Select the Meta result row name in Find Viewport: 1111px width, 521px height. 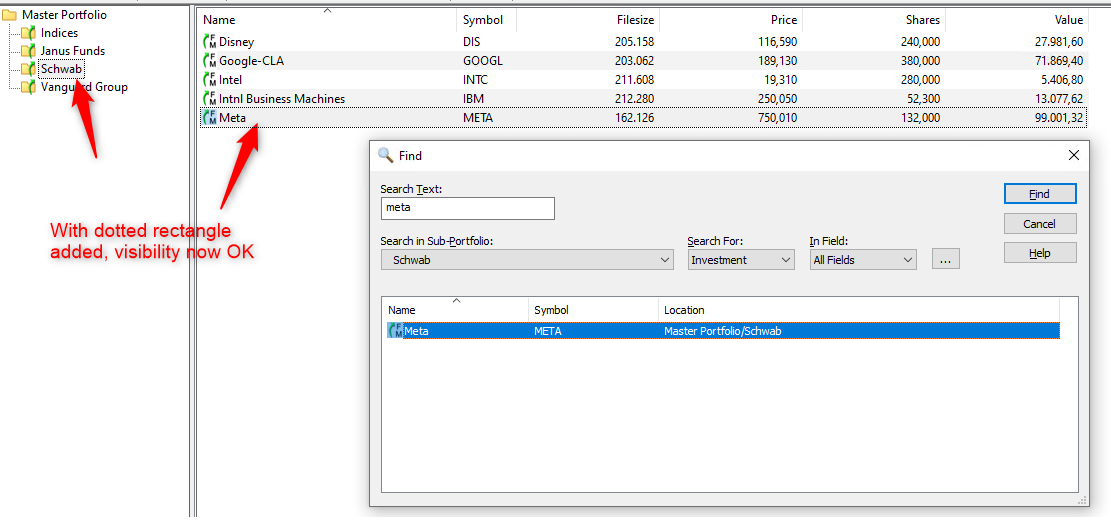pyautogui.click(x=417, y=331)
